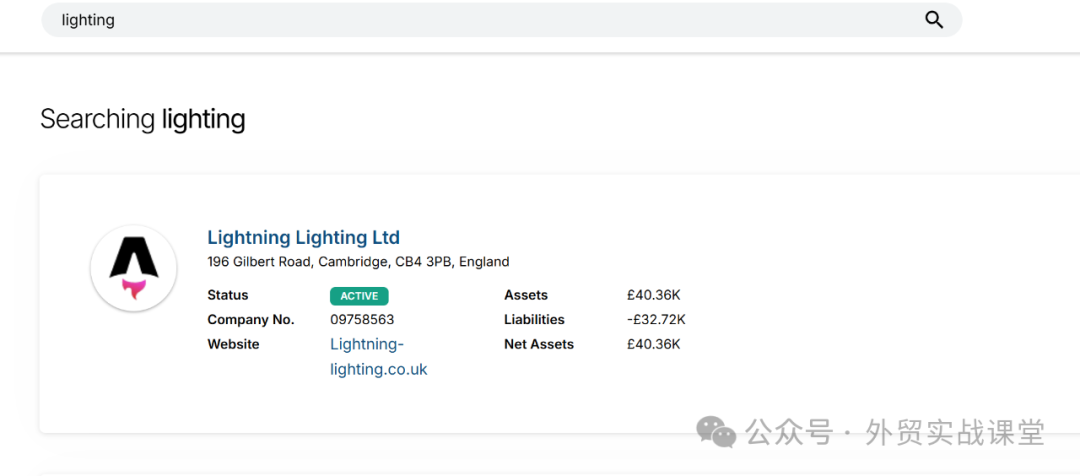Click the Status field label
The height and width of the screenshot is (476, 1080).
[x=228, y=295]
